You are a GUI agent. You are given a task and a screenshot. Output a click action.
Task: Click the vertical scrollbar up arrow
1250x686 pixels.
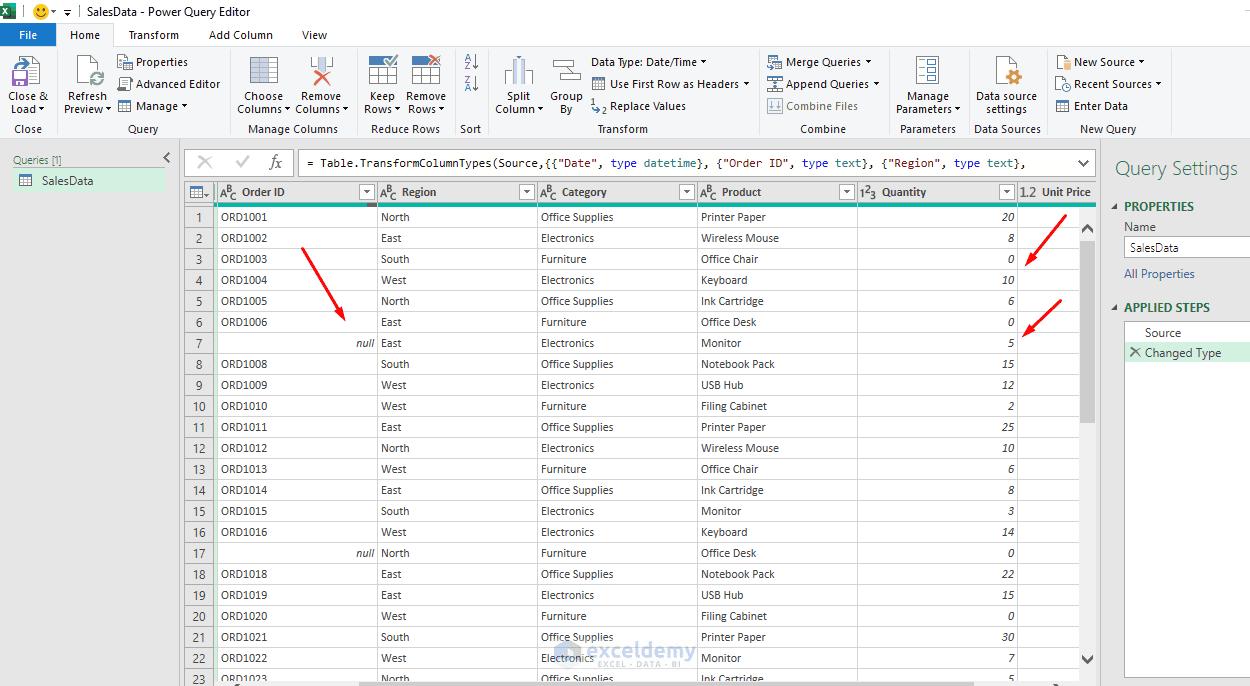click(x=1088, y=229)
